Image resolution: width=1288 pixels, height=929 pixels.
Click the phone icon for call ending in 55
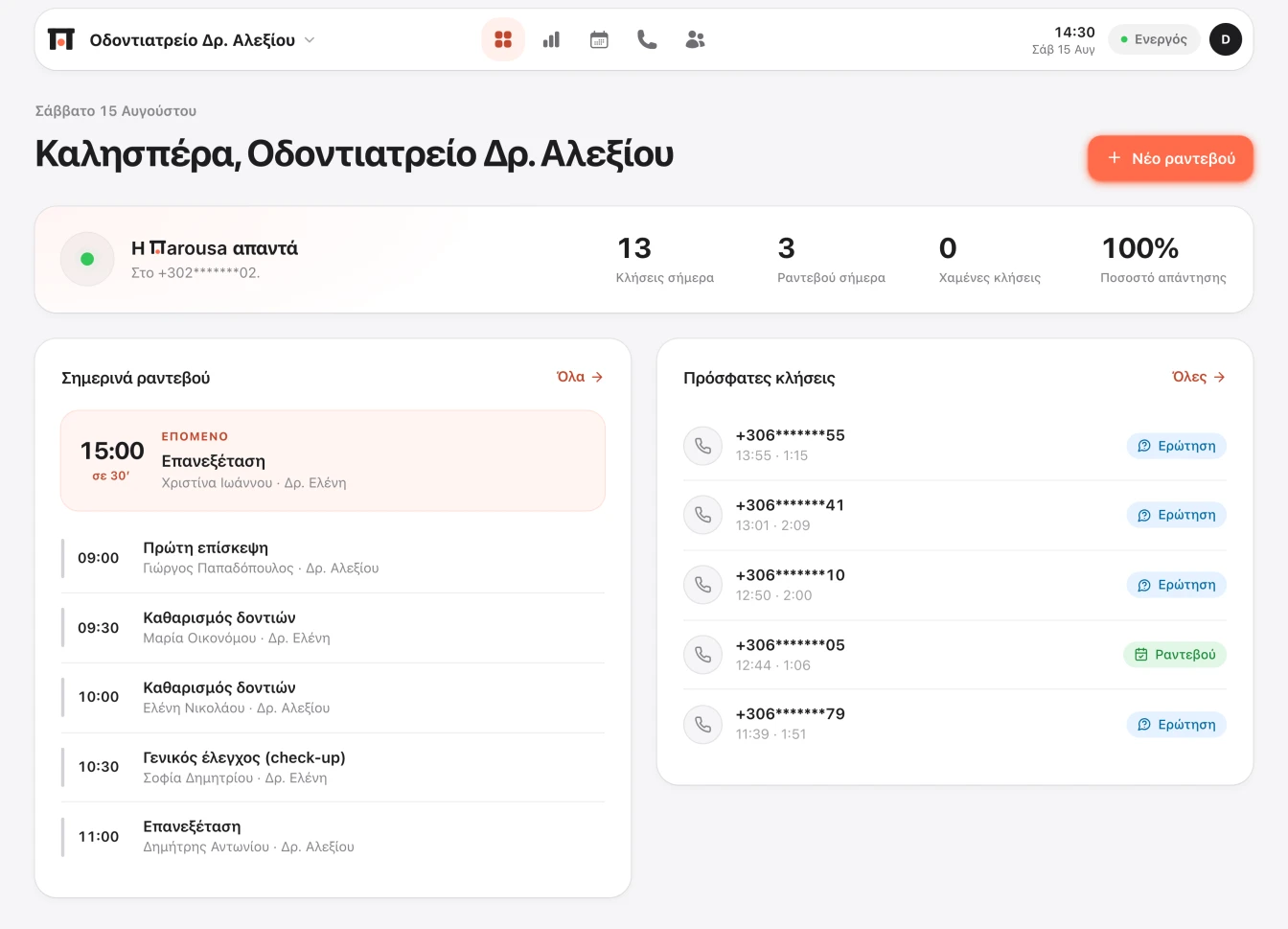[x=702, y=446]
